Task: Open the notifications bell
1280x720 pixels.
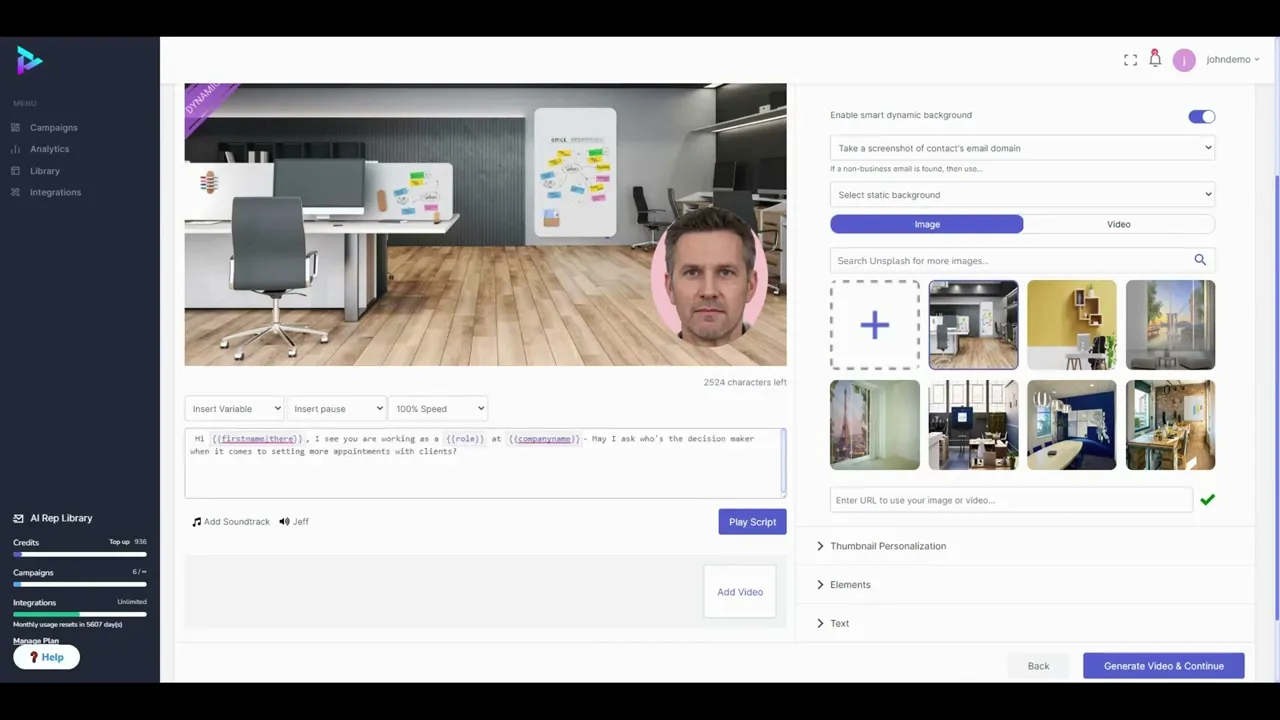Action: click(1155, 59)
